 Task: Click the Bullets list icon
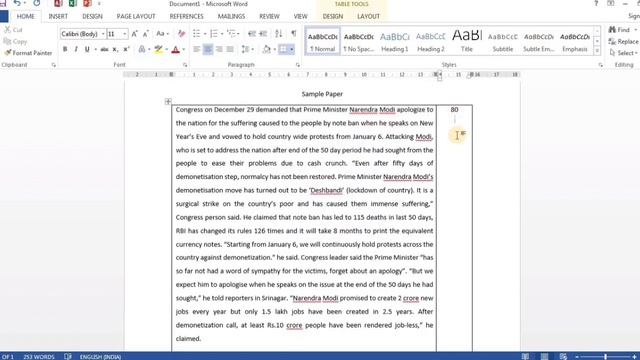pyautogui.click(x=196, y=34)
